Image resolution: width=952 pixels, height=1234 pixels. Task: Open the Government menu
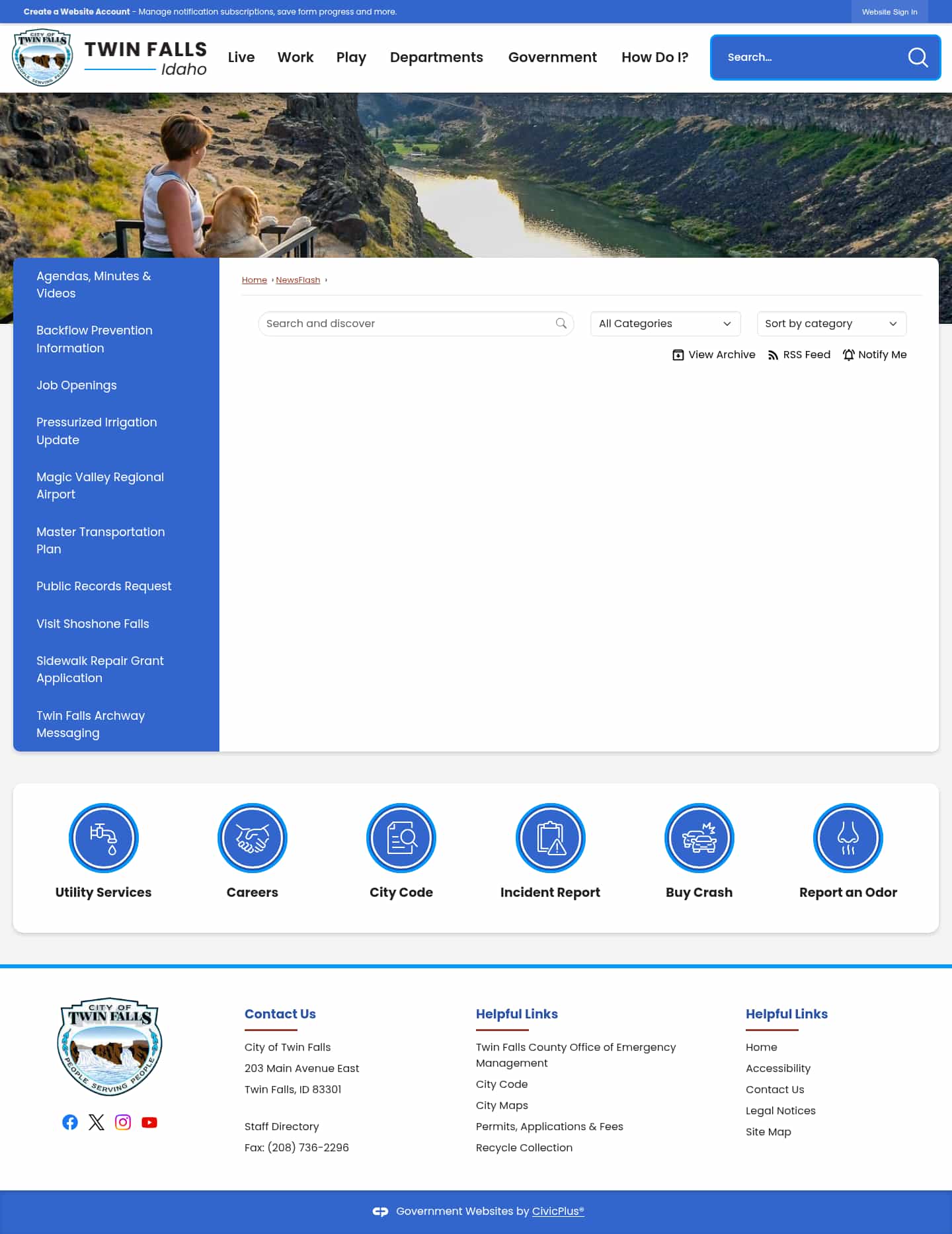pyautogui.click(x=553, y=58)
